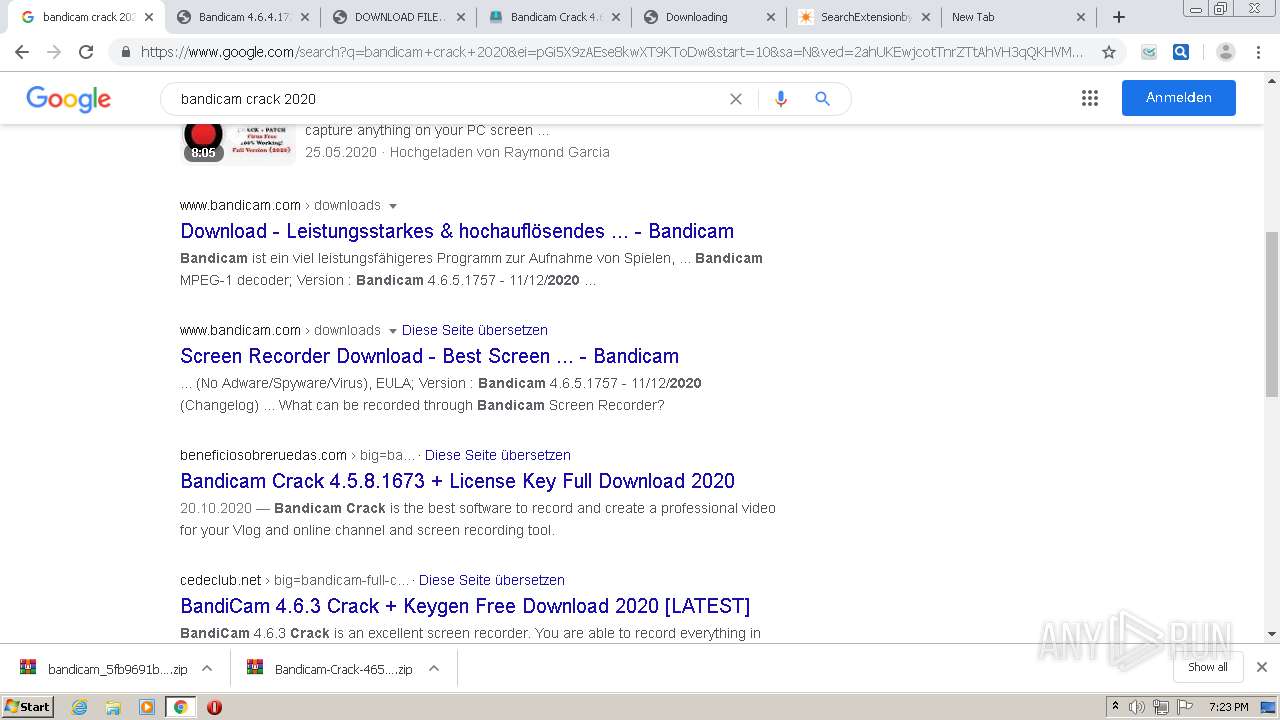
Task: Select the Chrome taskbar icon
Action: pyautogui.click(x=180, y=707)
